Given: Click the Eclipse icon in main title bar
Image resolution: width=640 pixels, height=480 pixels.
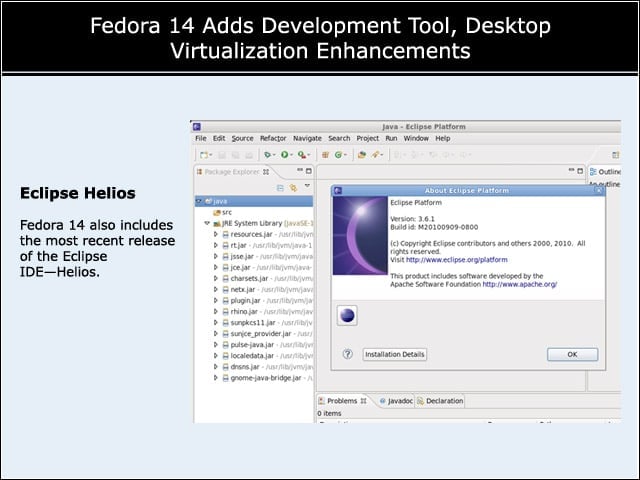Looking at the screenshot, I should 197,127.
